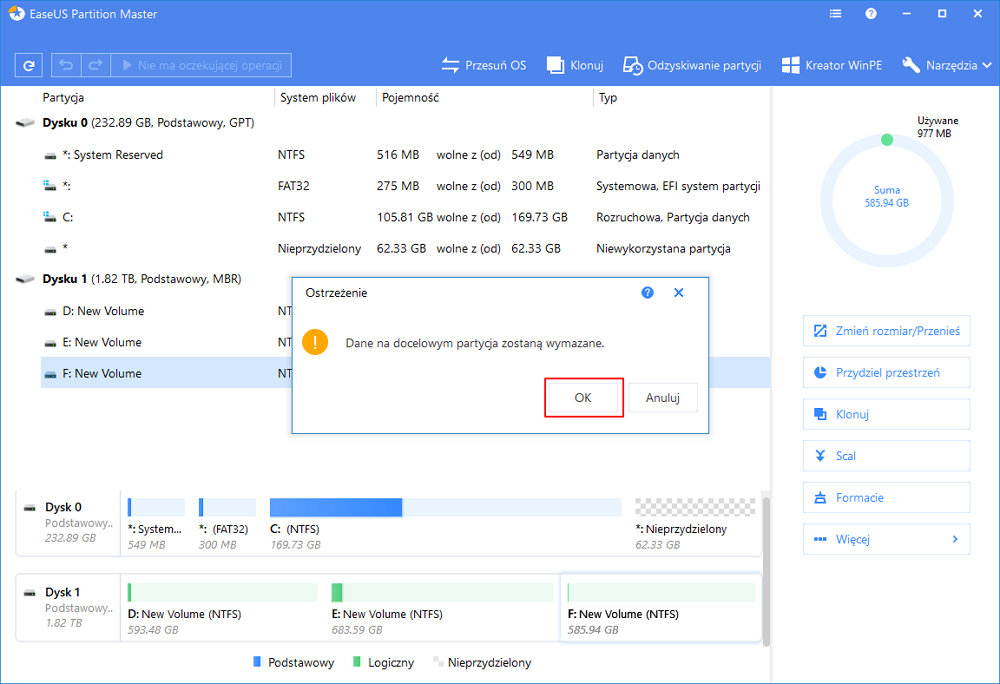Click the help icon in Ostrzeżenie dialog
The width and height of the screenshot is (1000, 684).
coord(647,293)
